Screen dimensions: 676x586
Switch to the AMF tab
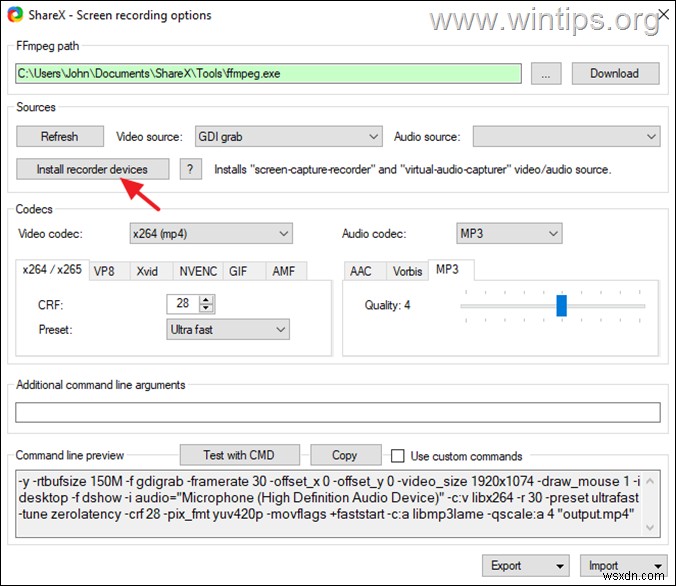pyautogui.click(x=286, y=271)
